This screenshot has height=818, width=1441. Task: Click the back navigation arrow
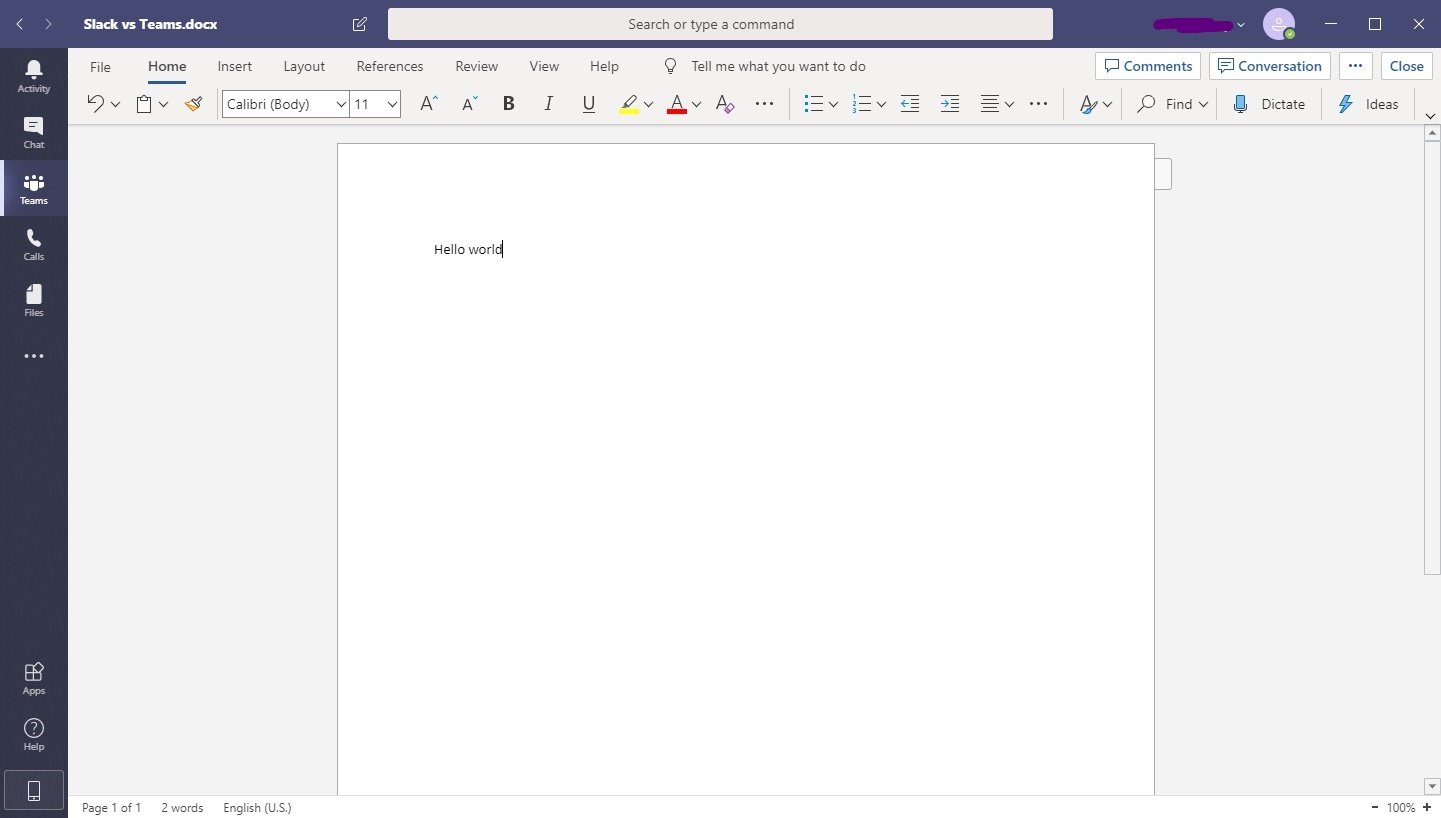19,24
